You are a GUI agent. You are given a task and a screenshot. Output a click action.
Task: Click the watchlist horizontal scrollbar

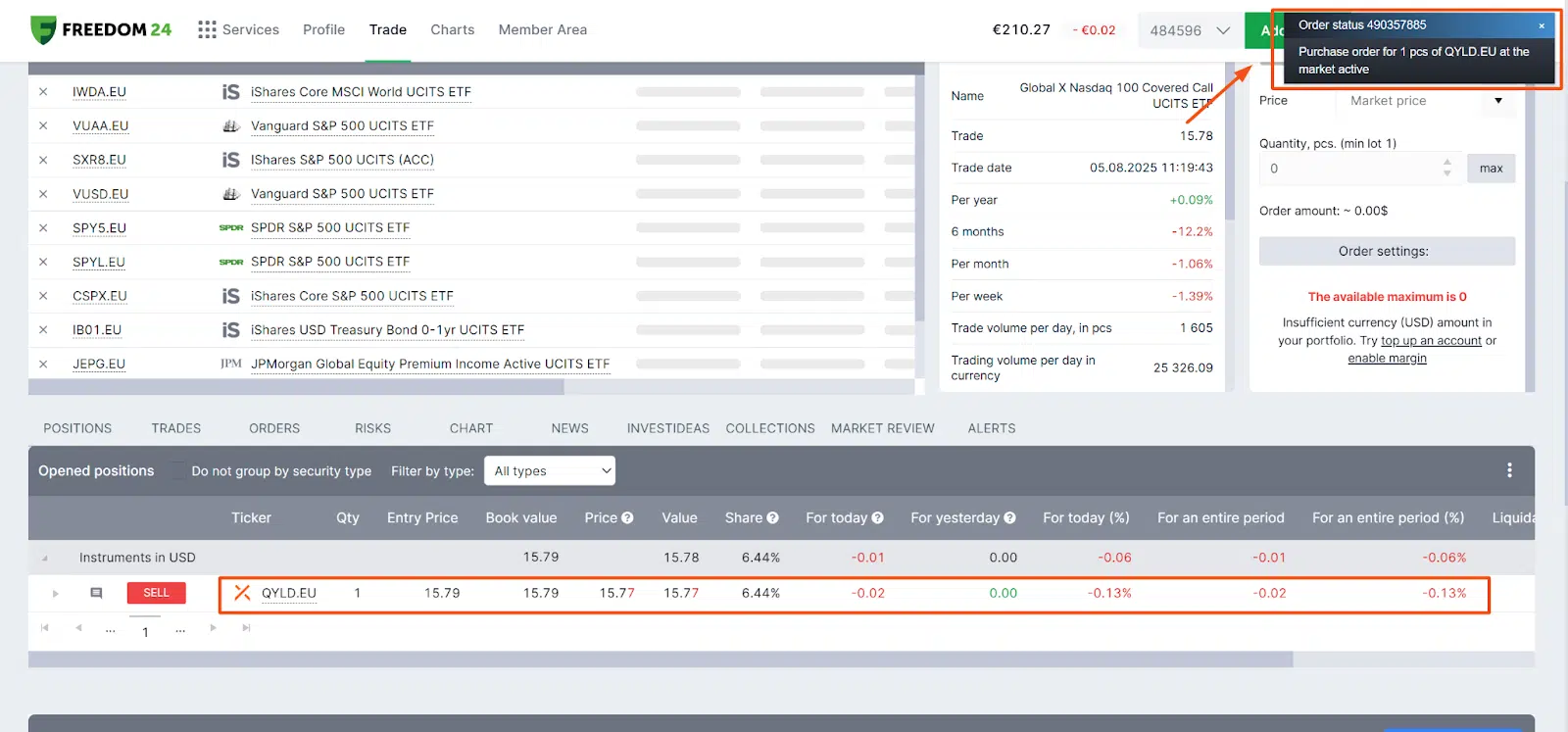(x=296, y=387)
